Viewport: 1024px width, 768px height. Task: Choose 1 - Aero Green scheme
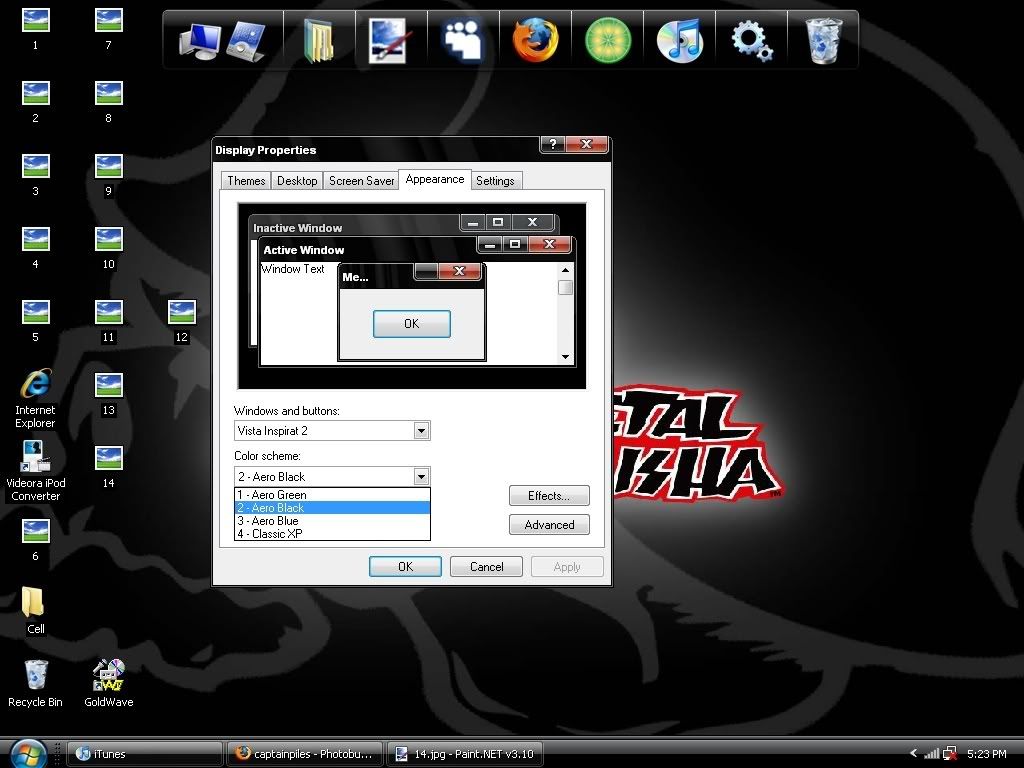point(332,495)
